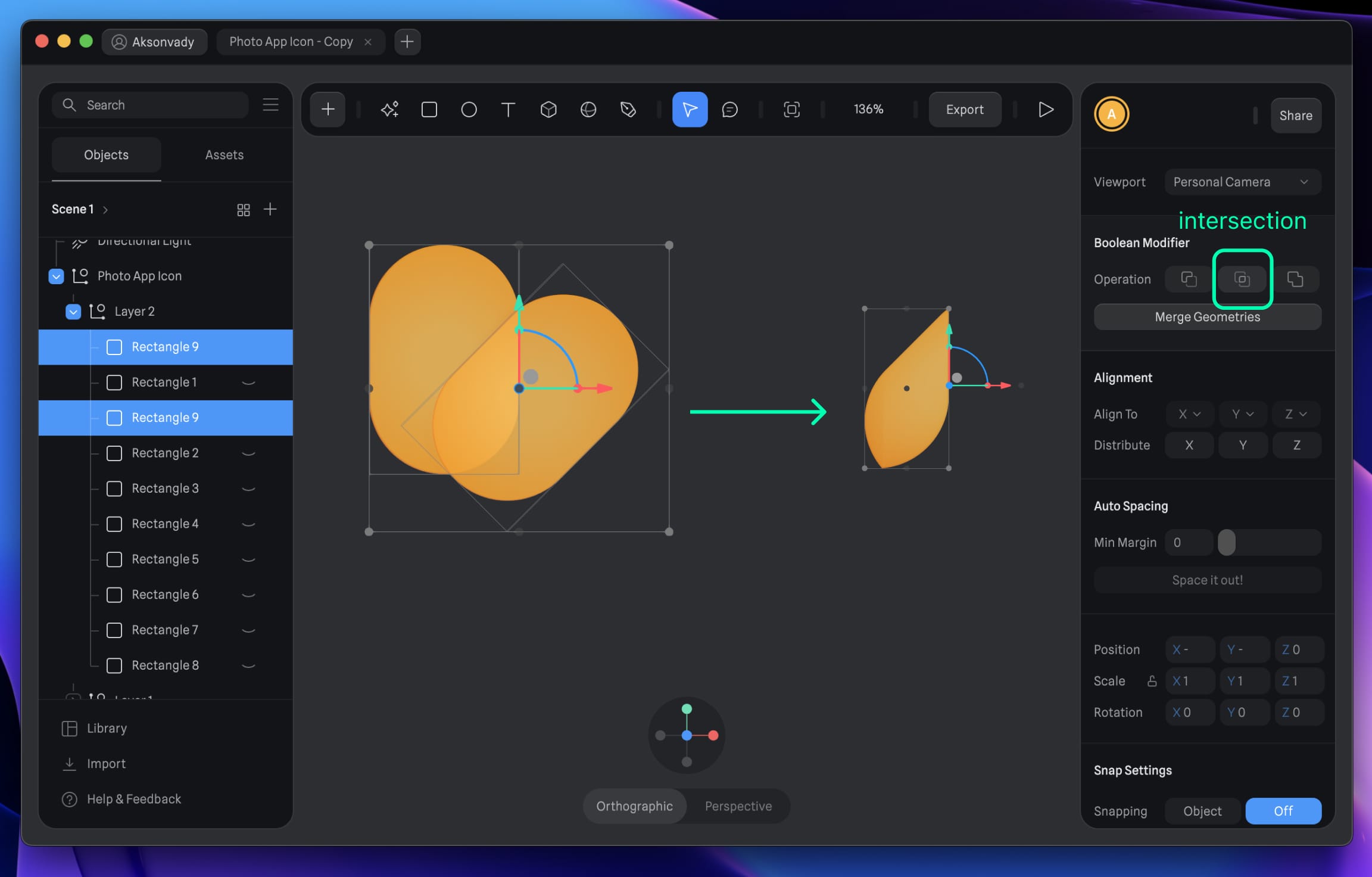The image size is (1372, 877).
Task: Select the Ellipse shape tool
Action: point(469,110)
